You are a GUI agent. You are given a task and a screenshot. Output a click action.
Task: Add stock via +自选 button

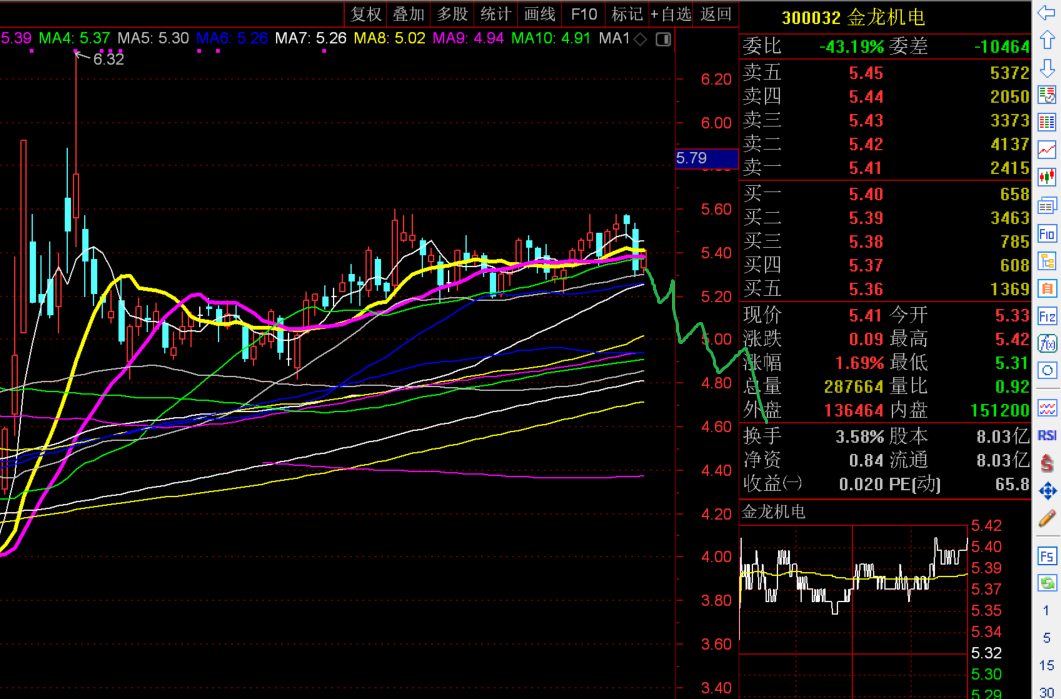pyautogui.click(x=671, y=14)
